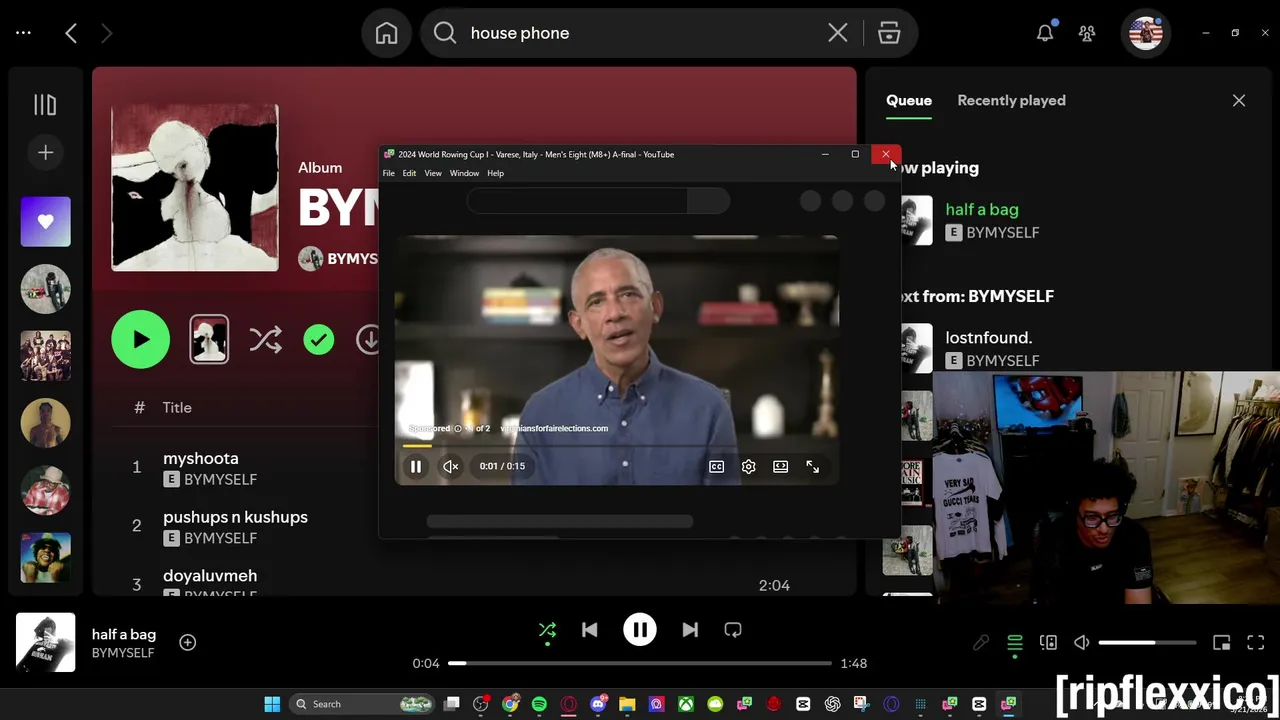Select track 'pushups n kushups'
1280x720 pixels.
tap(235, 517)
